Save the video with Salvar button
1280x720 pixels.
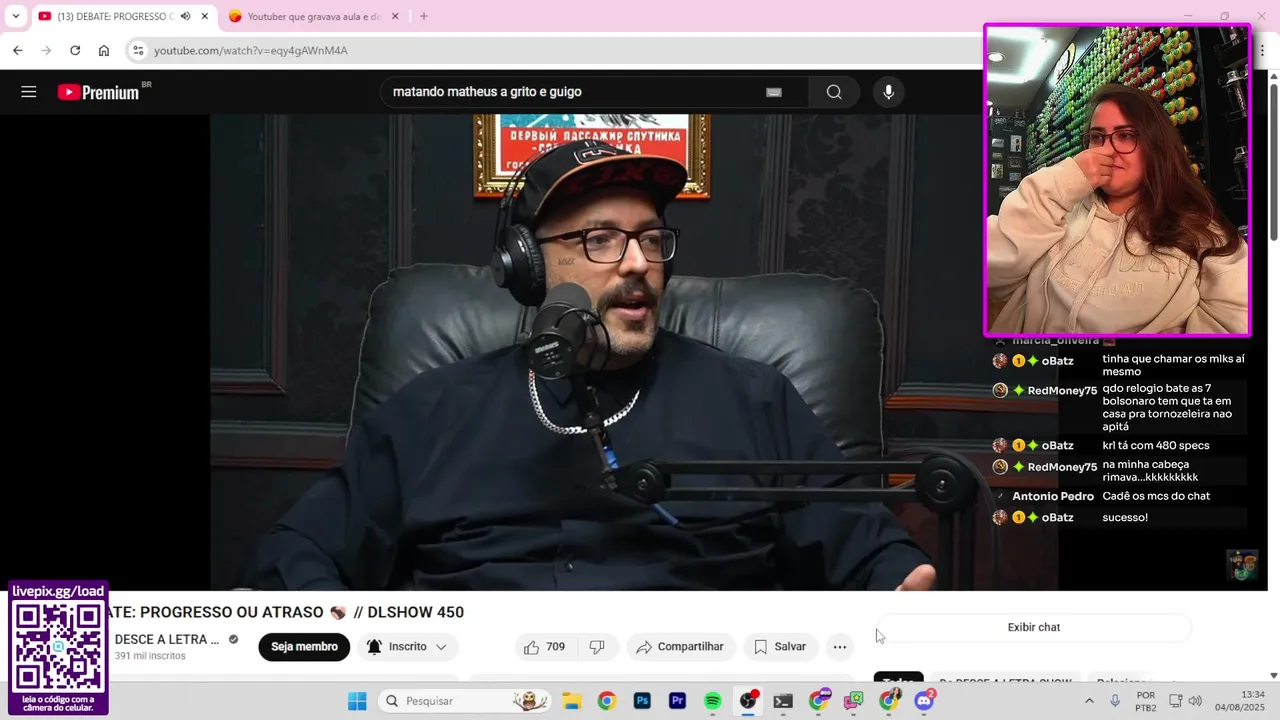coord(780,647)
